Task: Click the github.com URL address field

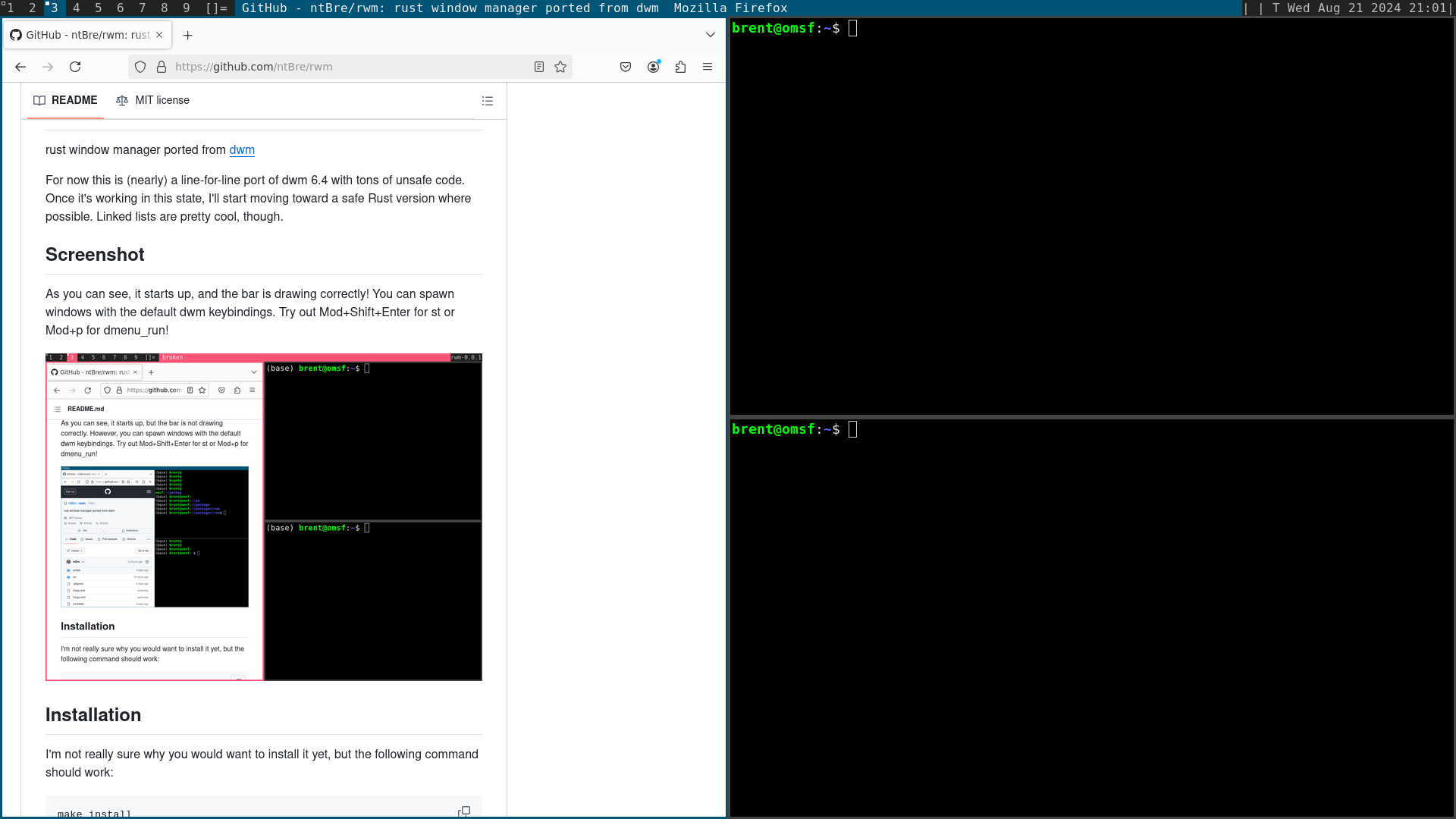Action: coord(341,67)
